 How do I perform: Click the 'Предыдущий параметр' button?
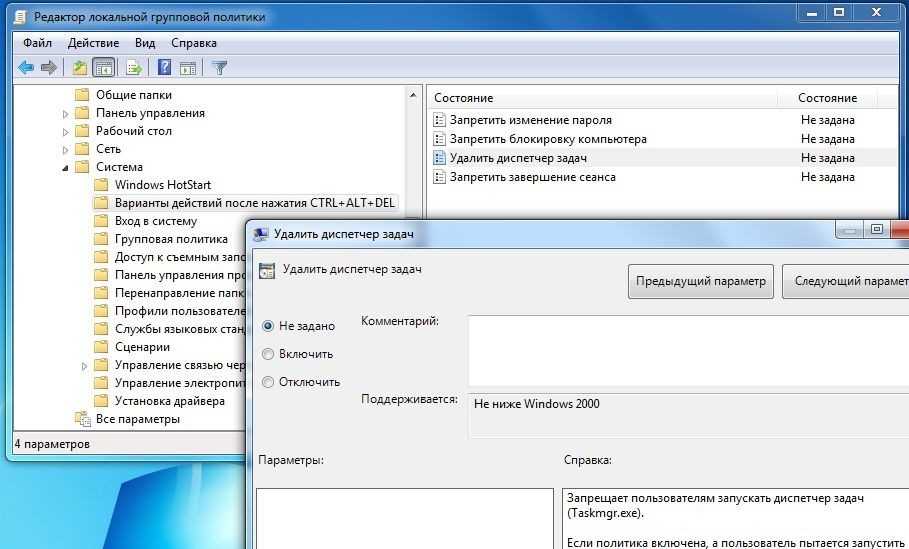[x=701, y=281]
